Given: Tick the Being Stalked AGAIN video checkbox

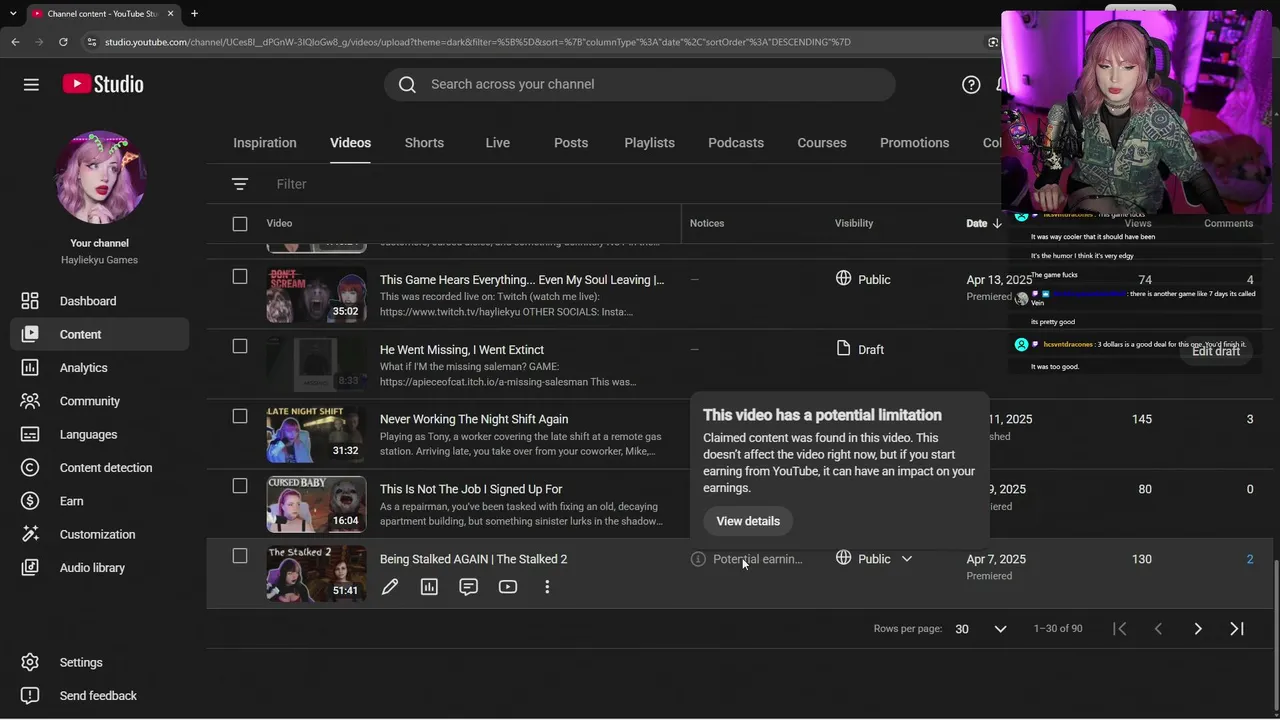Looking at the screenshot, I should [240, 556].
